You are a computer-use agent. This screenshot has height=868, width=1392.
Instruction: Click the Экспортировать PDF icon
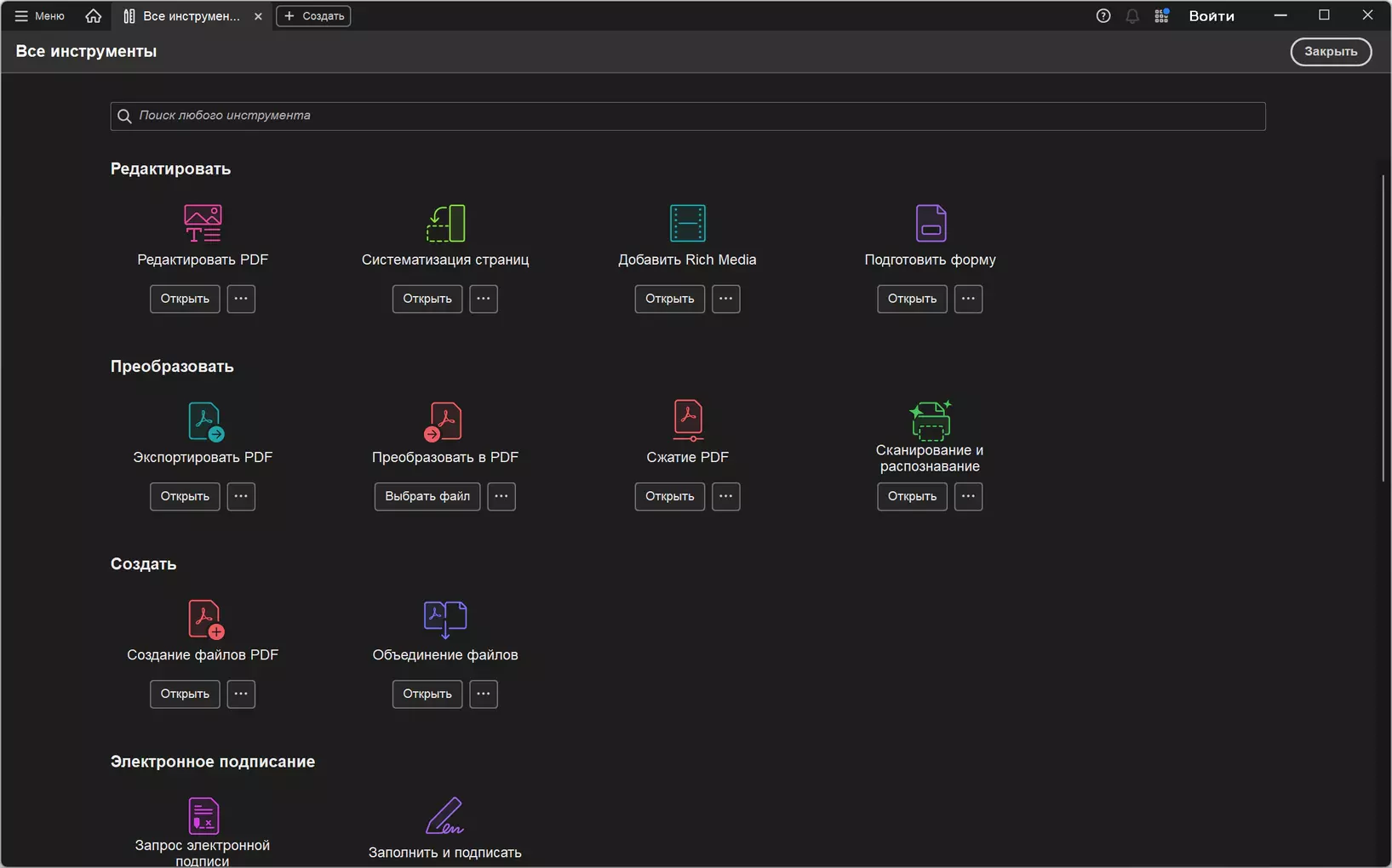[204, 421]
